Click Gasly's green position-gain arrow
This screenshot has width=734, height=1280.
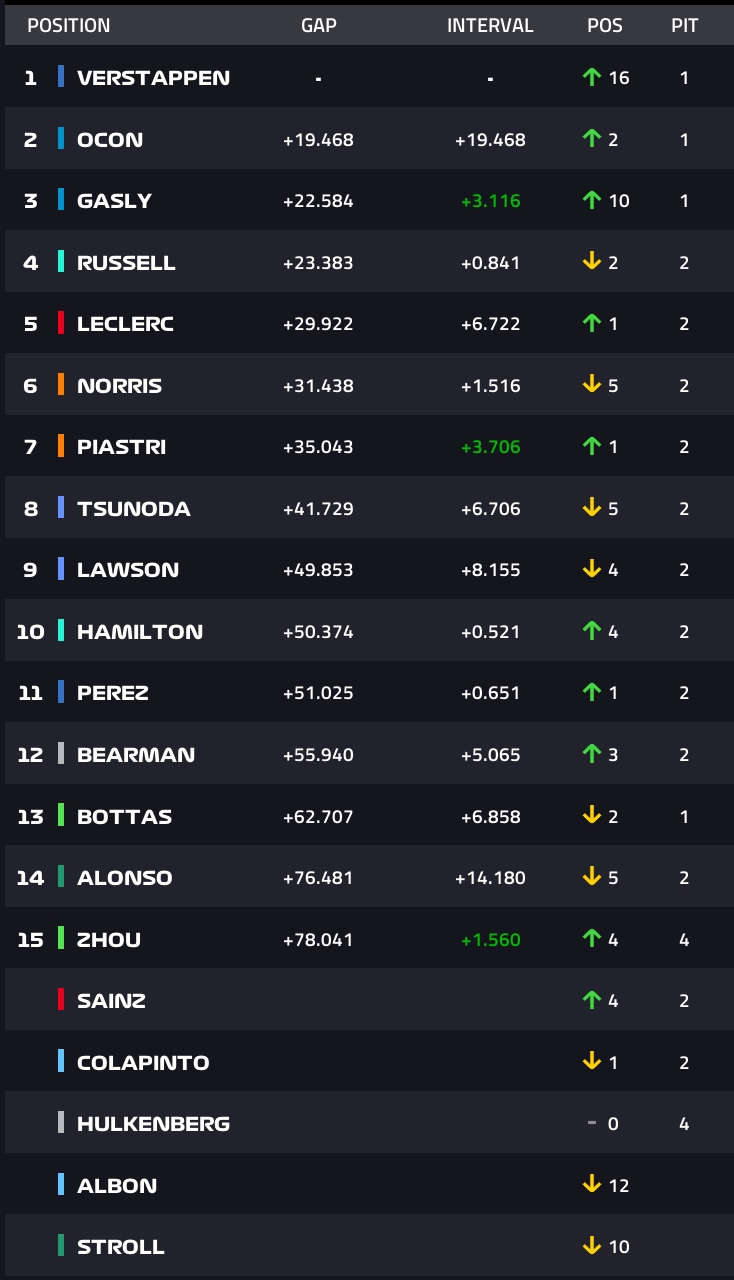pos(591,200)
